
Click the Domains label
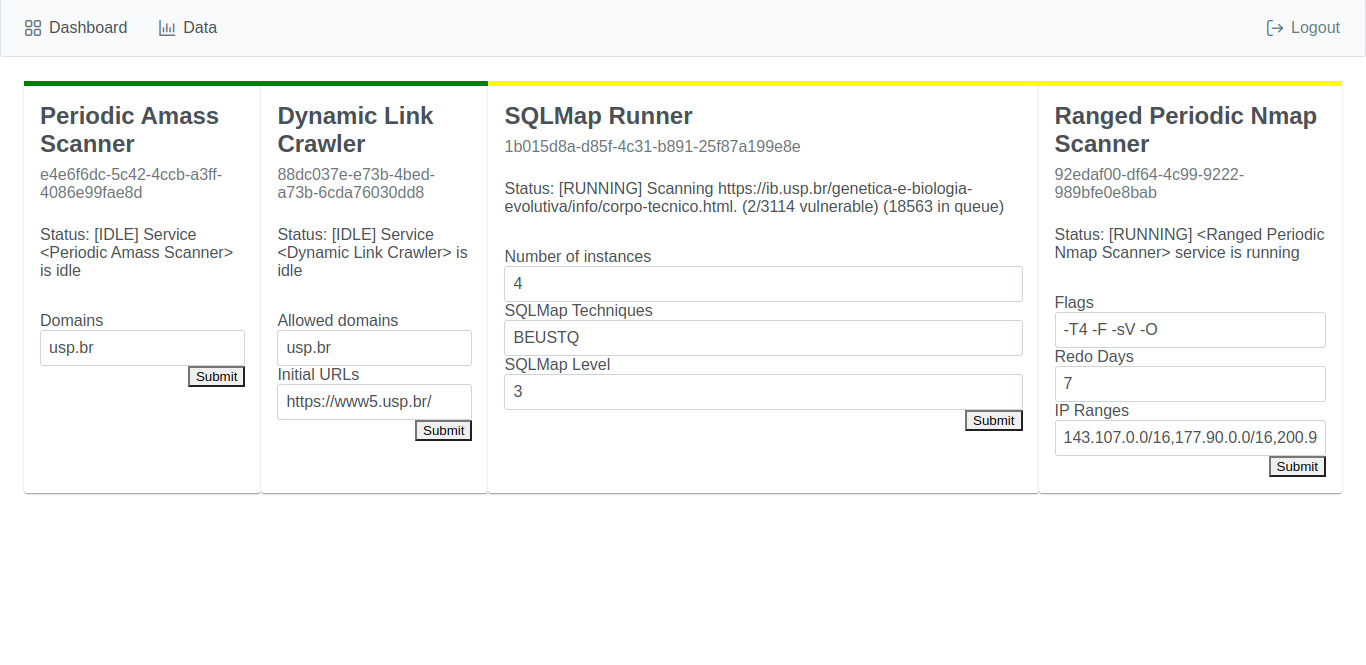click(x=71, y=321)
